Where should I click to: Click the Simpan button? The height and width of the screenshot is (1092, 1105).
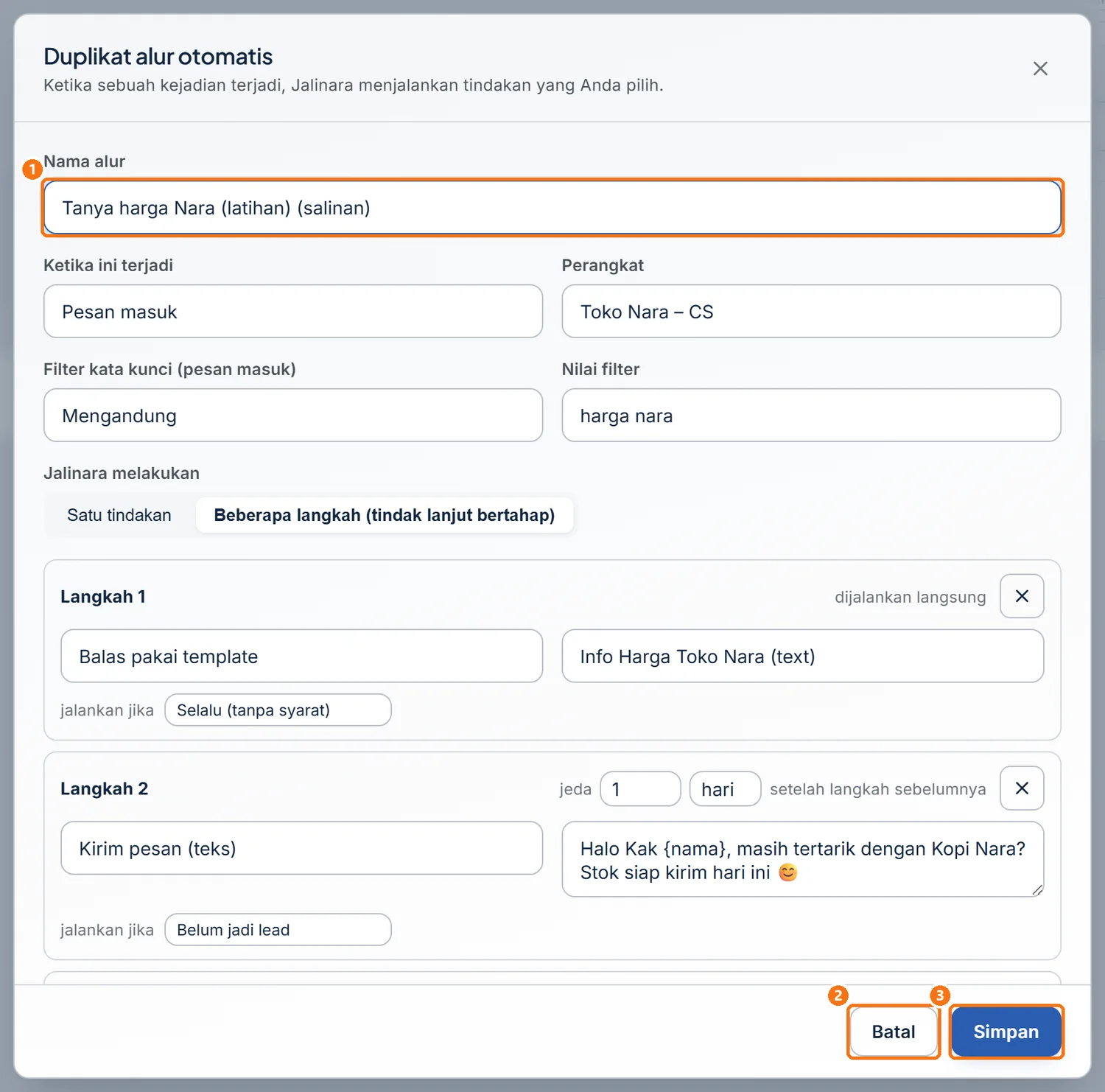point(1006,1032)
